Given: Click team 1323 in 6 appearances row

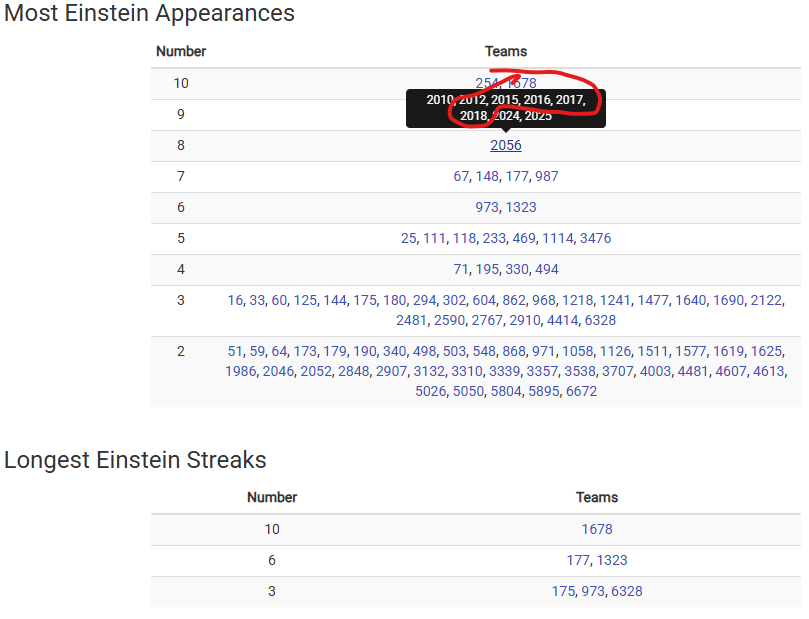Looking at the screenshot, I should (x=521, y=207).
